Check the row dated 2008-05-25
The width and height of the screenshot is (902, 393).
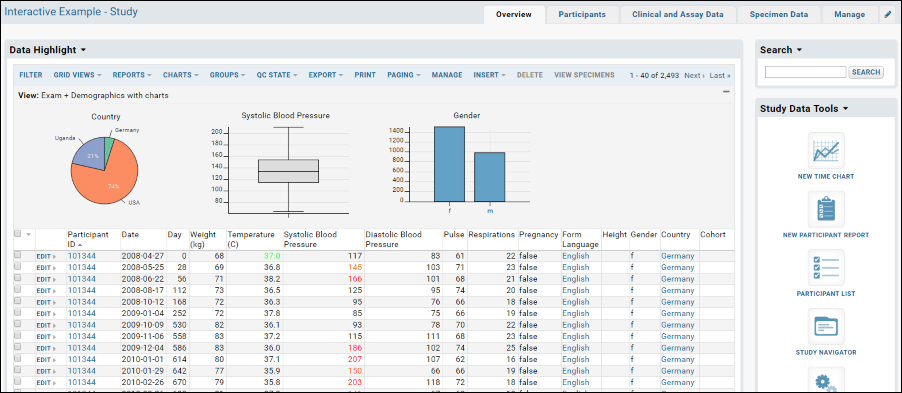(17, 266)
